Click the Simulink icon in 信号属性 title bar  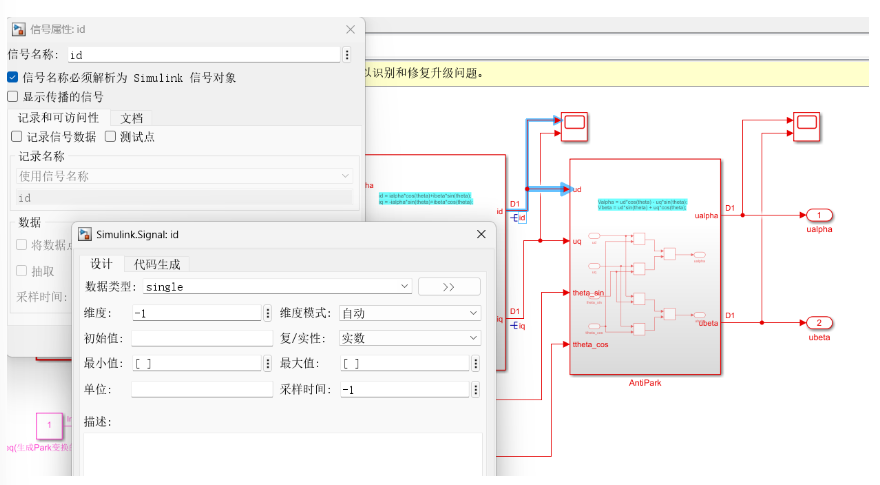pyautogui.click(x=19, y=29)
